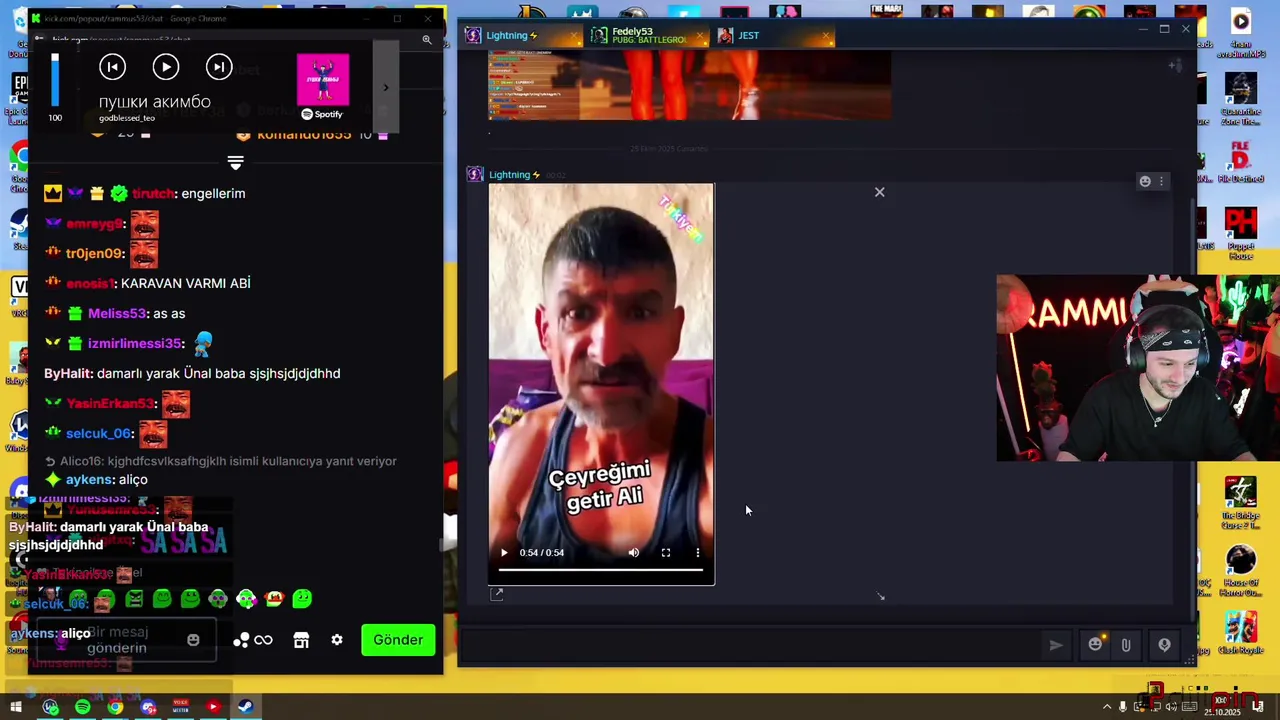The width and height of the screenshot is (1280, 720).
Task: Open video in external window icon
Action: click(x=497, y=593)
